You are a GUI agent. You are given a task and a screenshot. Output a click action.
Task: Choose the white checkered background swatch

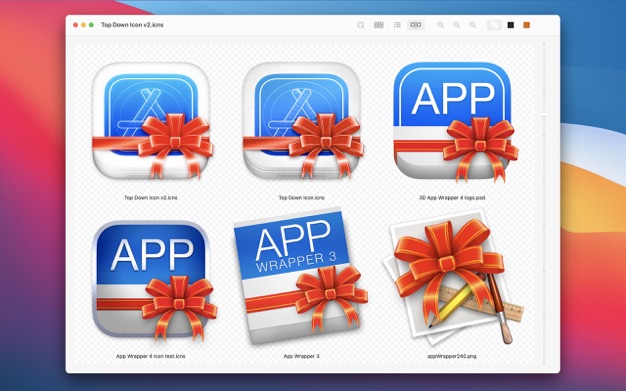[x=494, y=25]
